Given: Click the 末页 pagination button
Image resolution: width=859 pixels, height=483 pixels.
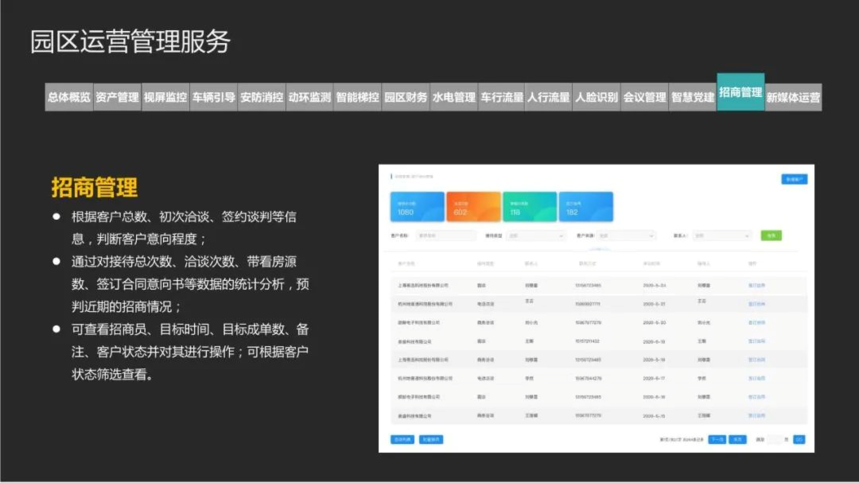Looking at the screenshot, I should pos(737,440).
